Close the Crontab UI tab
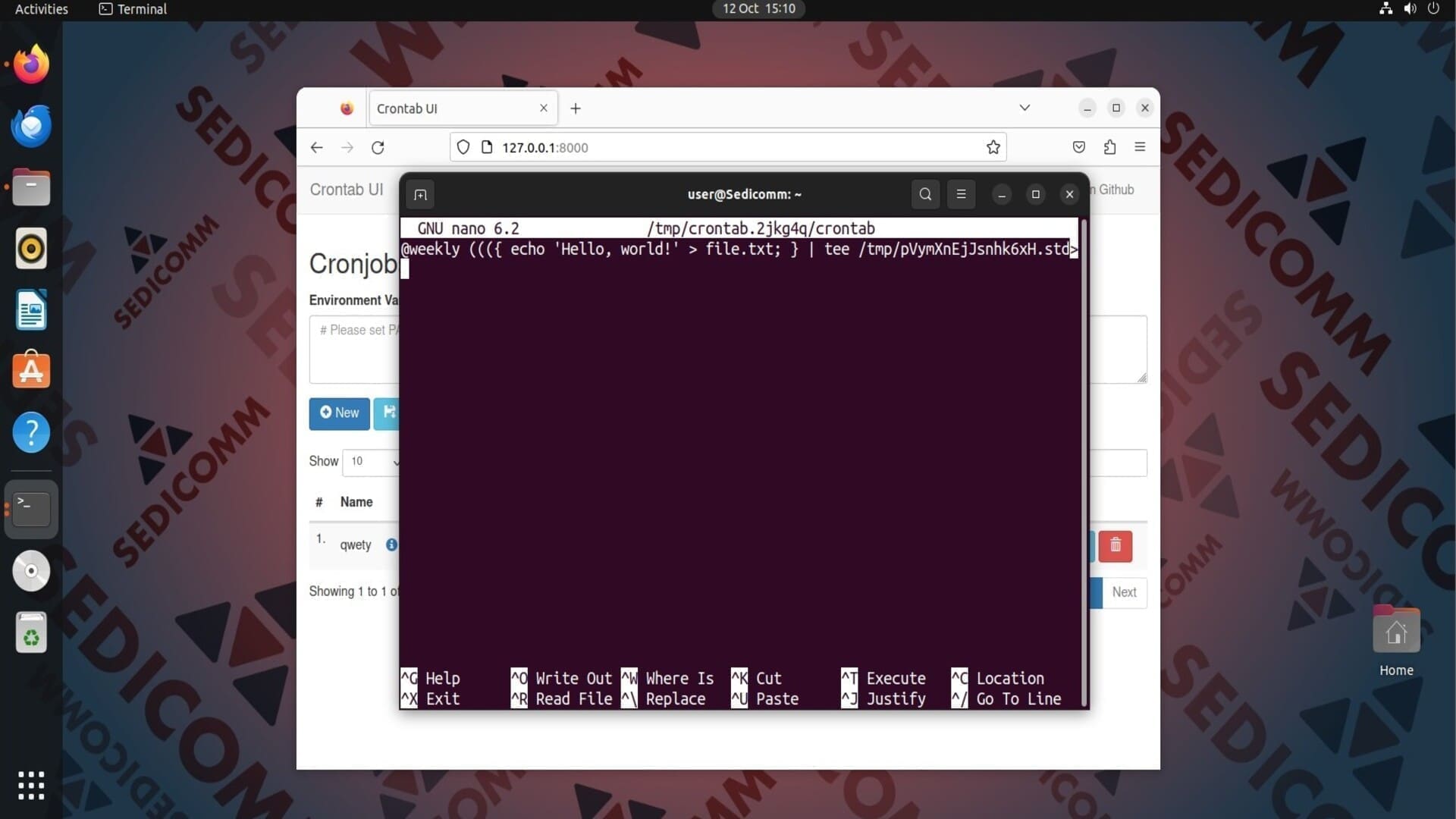The image size is (1456, 819). 544,108
